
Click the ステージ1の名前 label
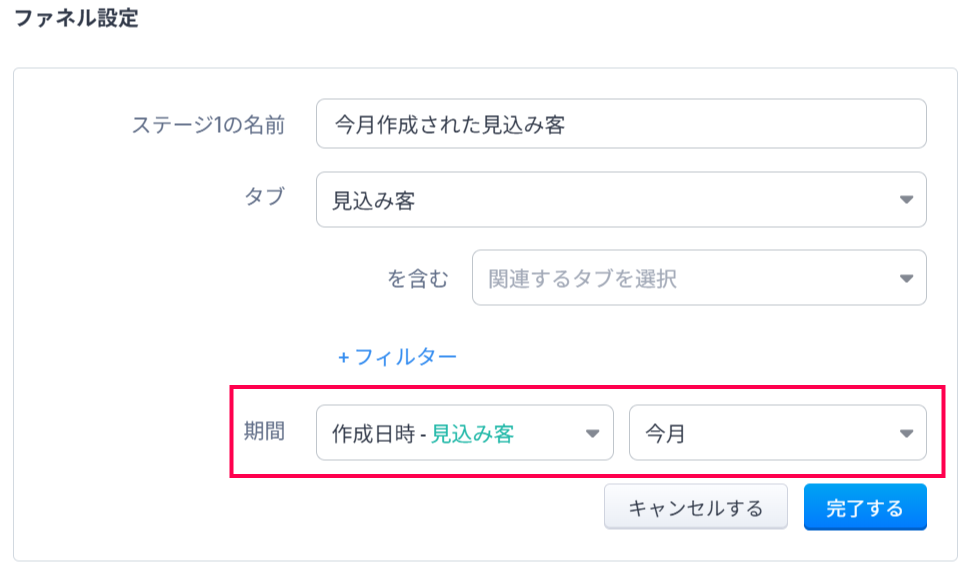[x=208, y=124]
